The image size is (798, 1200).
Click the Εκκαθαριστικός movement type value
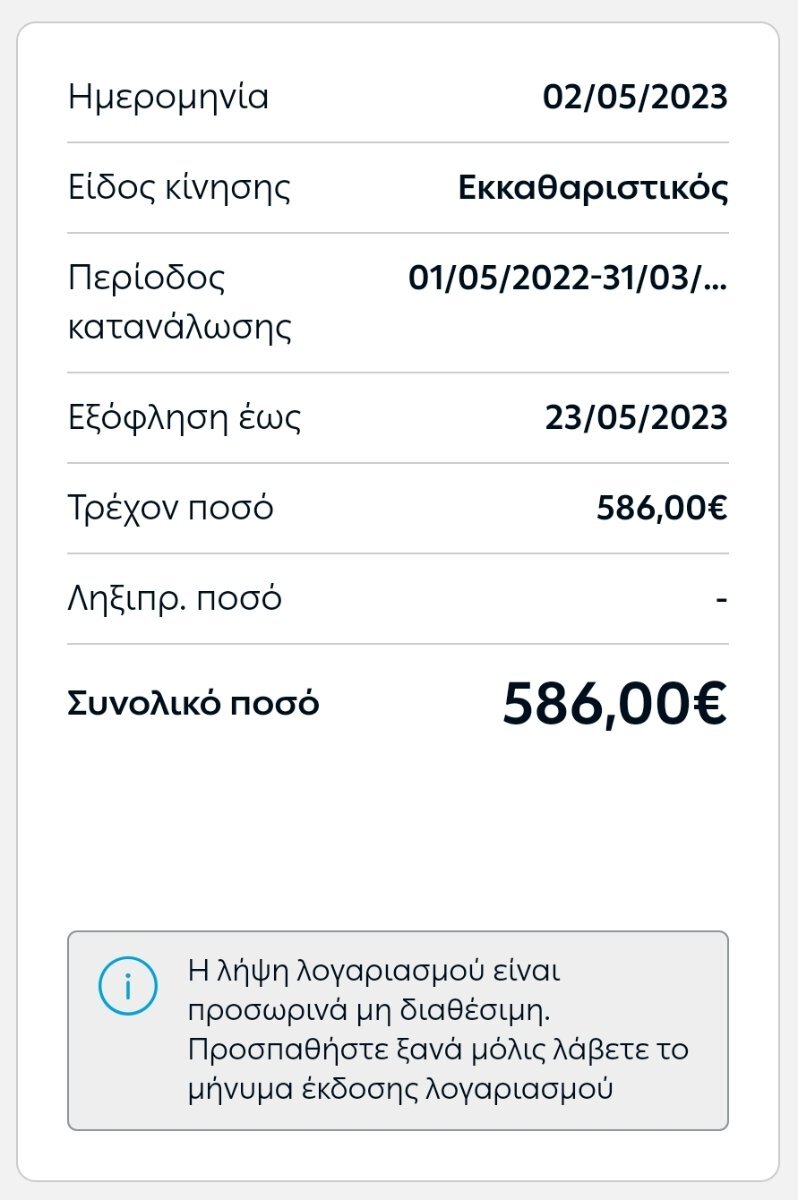593,188
